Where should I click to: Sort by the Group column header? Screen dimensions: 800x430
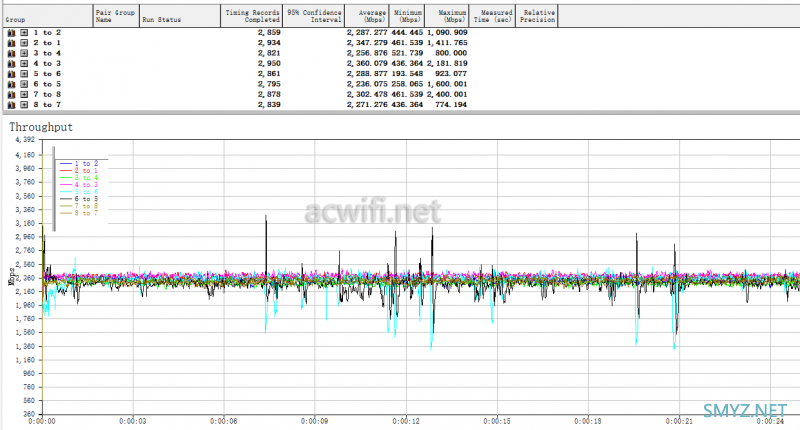[x=47, y=16]
